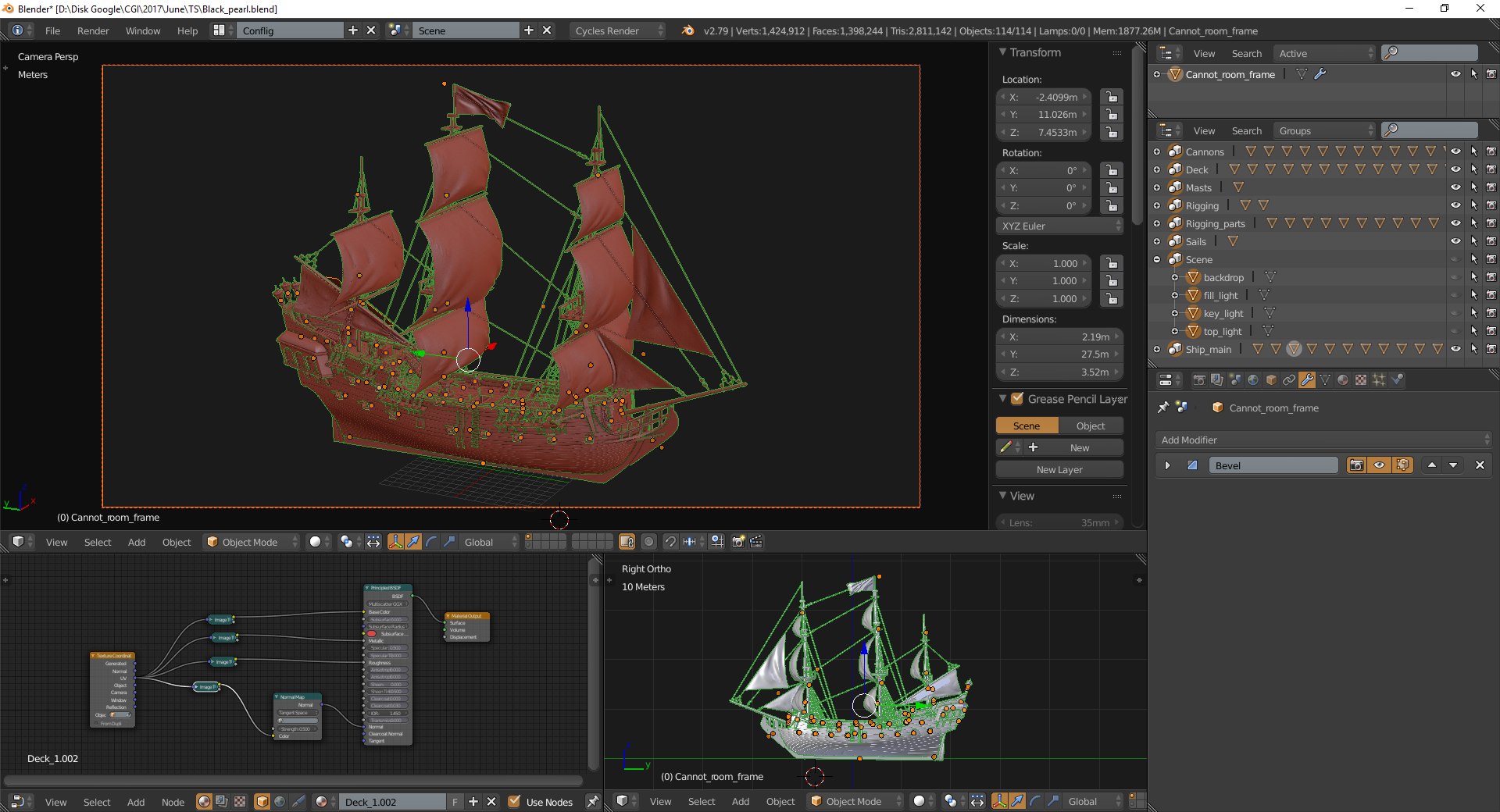This screenshot has width=1500, height=812.
Task: Click the New Layer button
Action: (1059, 470)
